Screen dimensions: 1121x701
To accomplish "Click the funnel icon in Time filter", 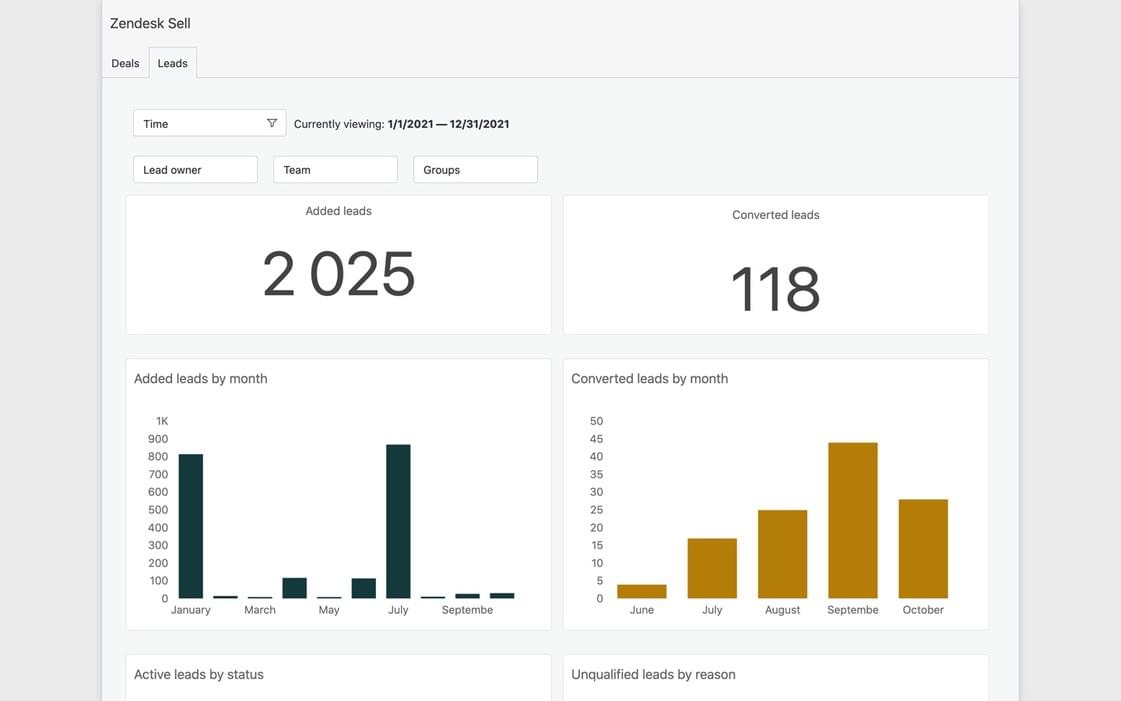I will coord(272,123).
